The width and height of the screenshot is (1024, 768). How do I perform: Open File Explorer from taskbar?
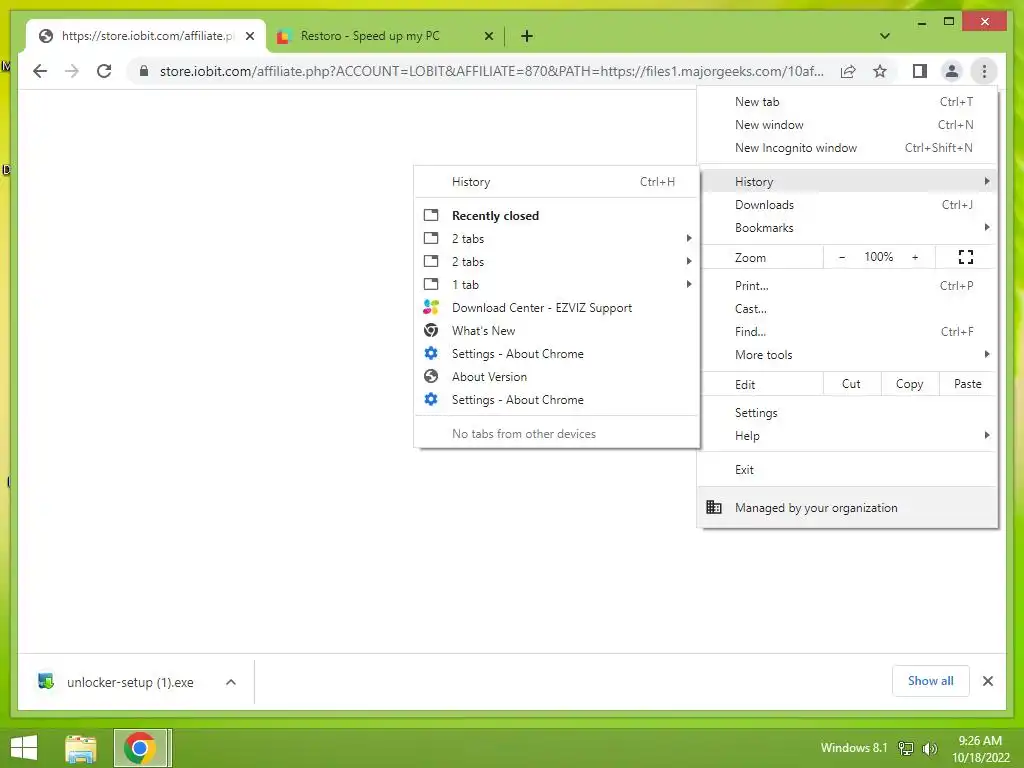81,748
